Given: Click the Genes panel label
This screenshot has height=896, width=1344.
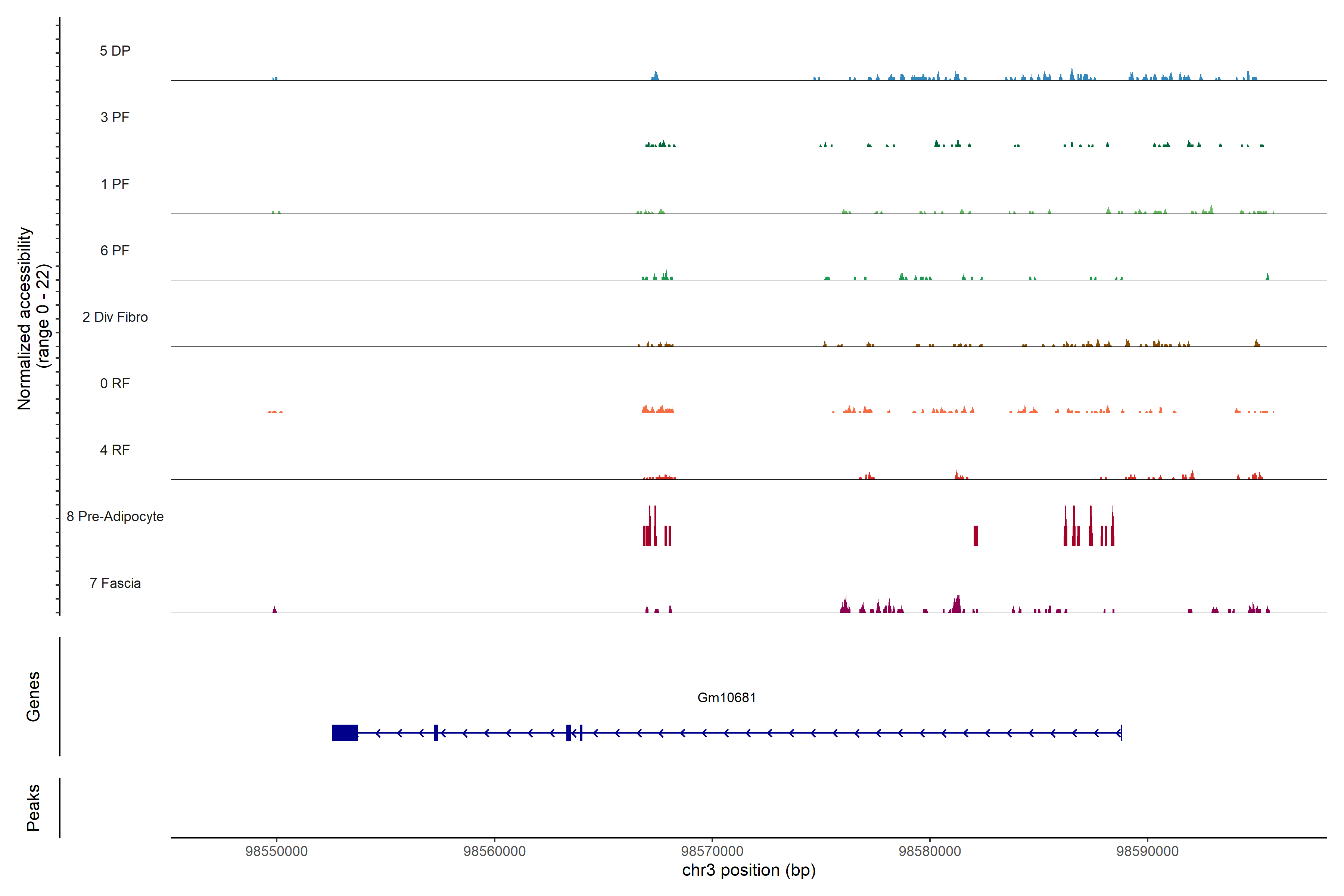Looking at the screenshot, I should pyautogui.click(x=33, y=697).
